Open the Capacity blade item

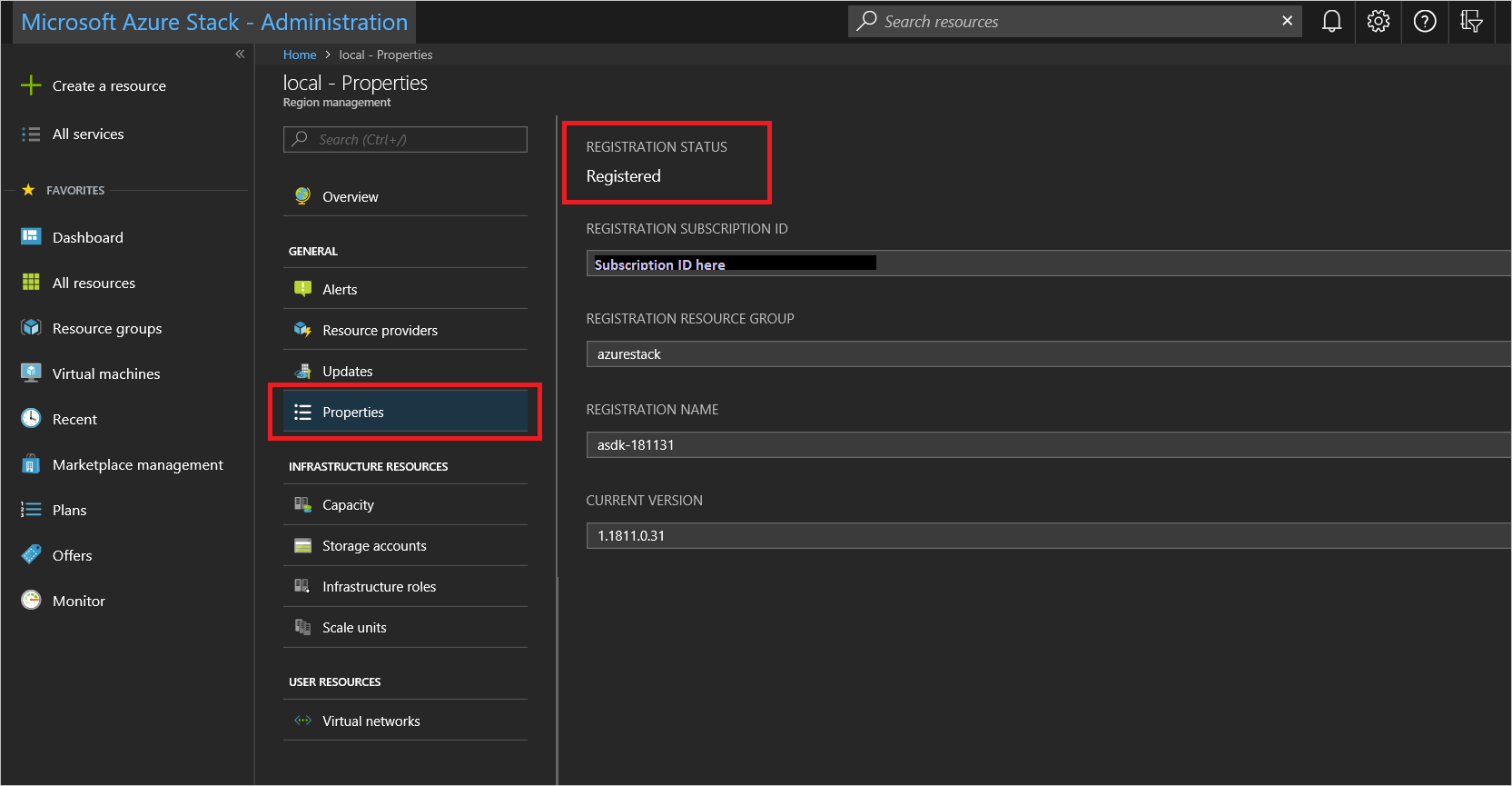405,504
